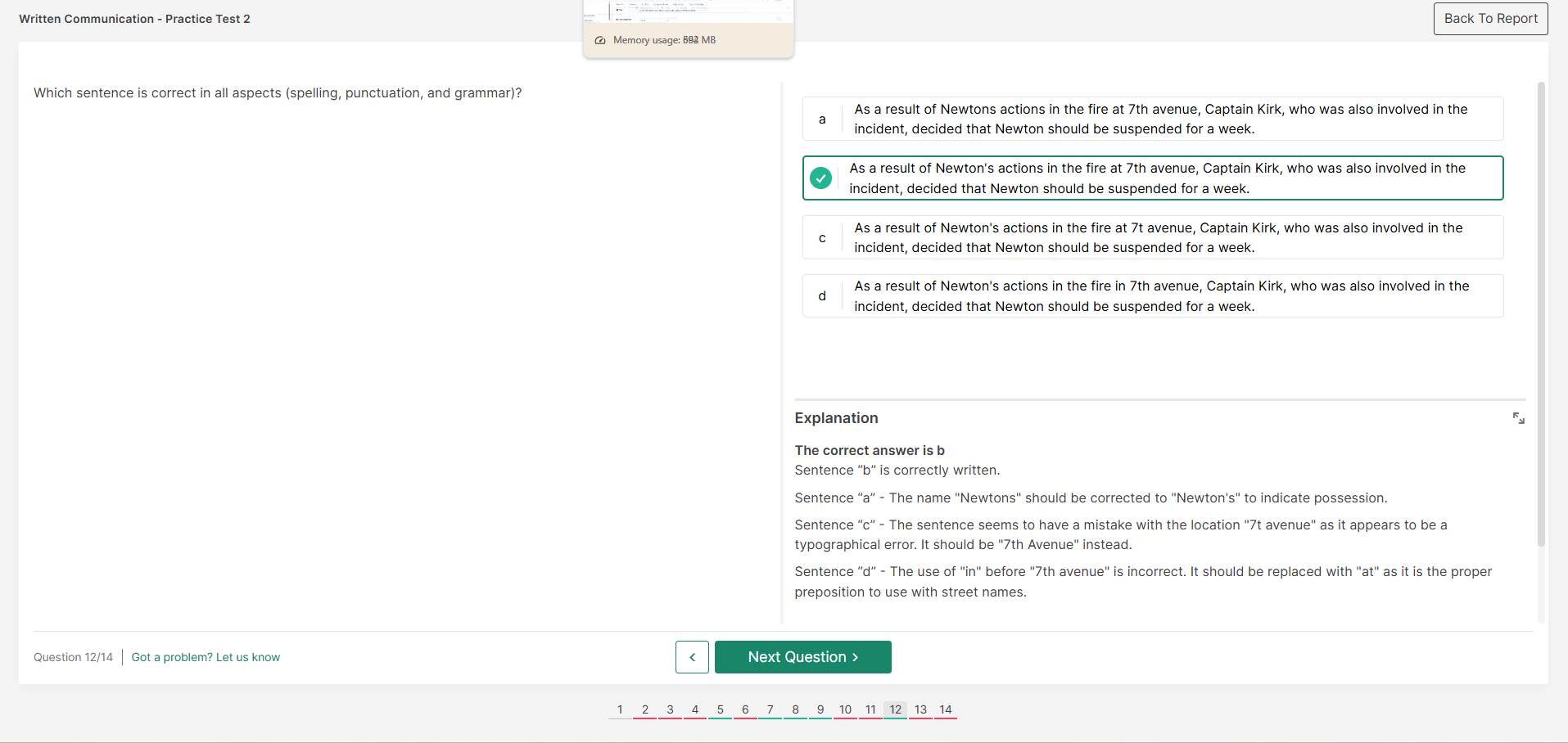The height and width of the screenshot is (743, 1568).
Task: Jump to question 5 in navigator
Action: pos(720,709)
